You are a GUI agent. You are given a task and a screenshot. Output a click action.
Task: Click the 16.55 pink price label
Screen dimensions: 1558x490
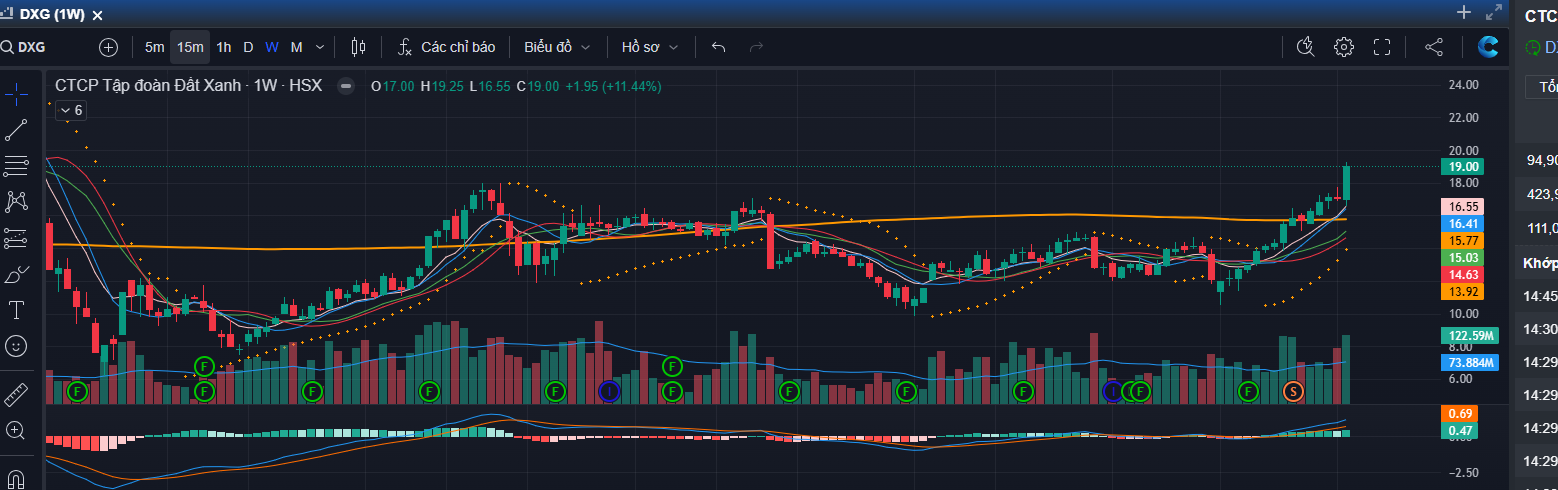click(x=1464, y=206)
